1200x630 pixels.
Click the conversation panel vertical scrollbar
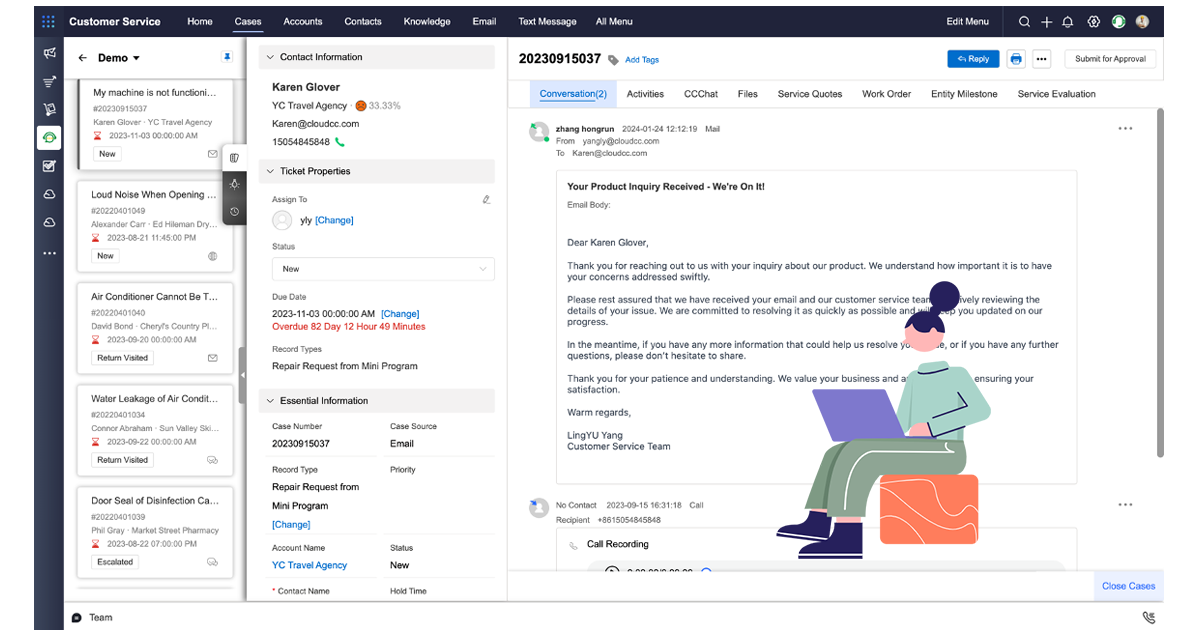pos(1159,280)
